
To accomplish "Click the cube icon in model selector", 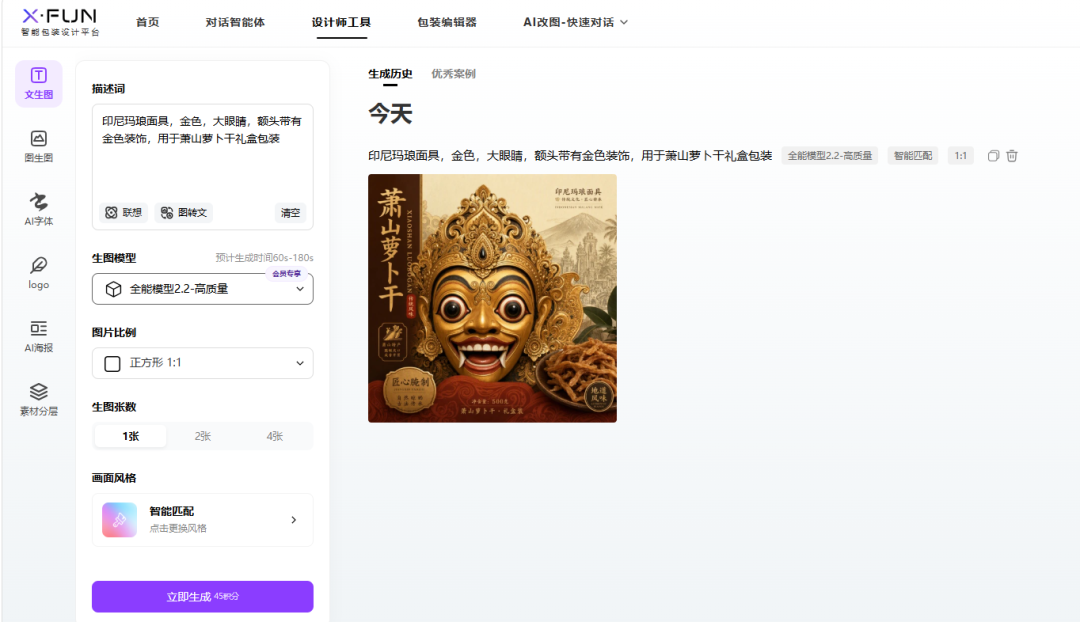I will (113, 289).
